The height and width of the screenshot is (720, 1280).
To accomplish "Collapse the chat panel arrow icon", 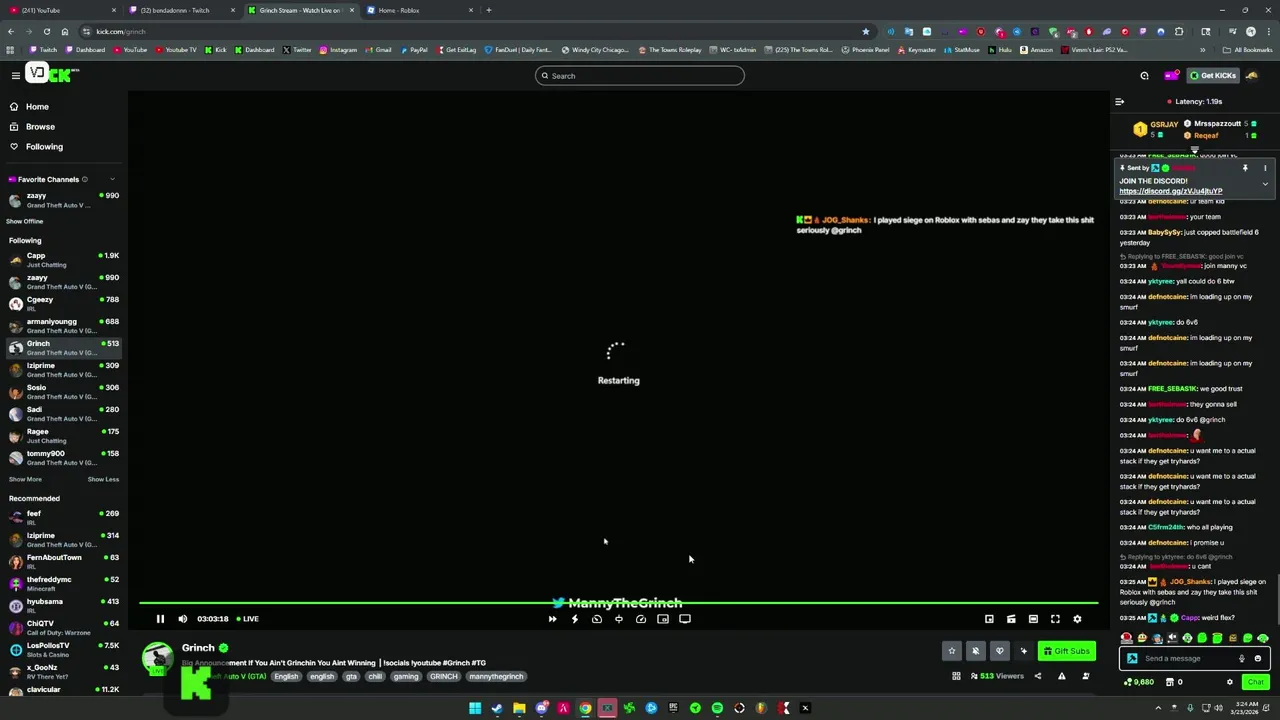I will [1120, 101].
